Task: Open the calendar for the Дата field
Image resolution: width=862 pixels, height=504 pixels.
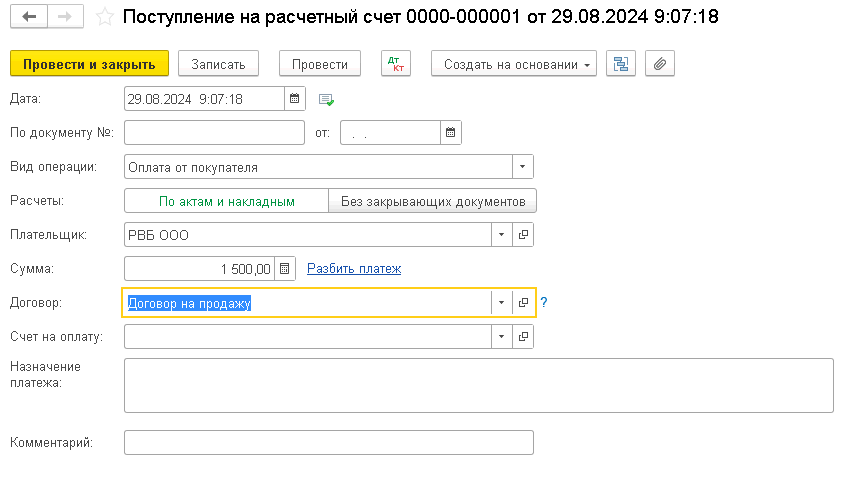Action: coord(295,99)
